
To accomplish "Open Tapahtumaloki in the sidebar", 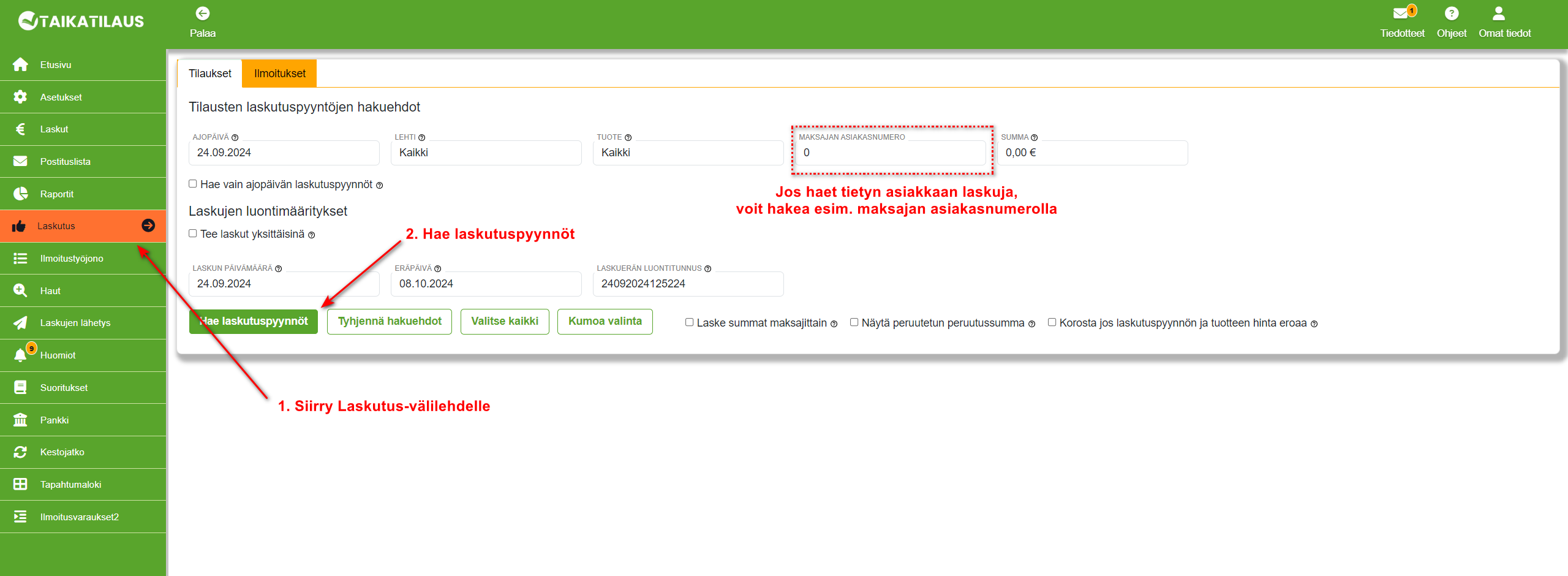I will point(83,484).
